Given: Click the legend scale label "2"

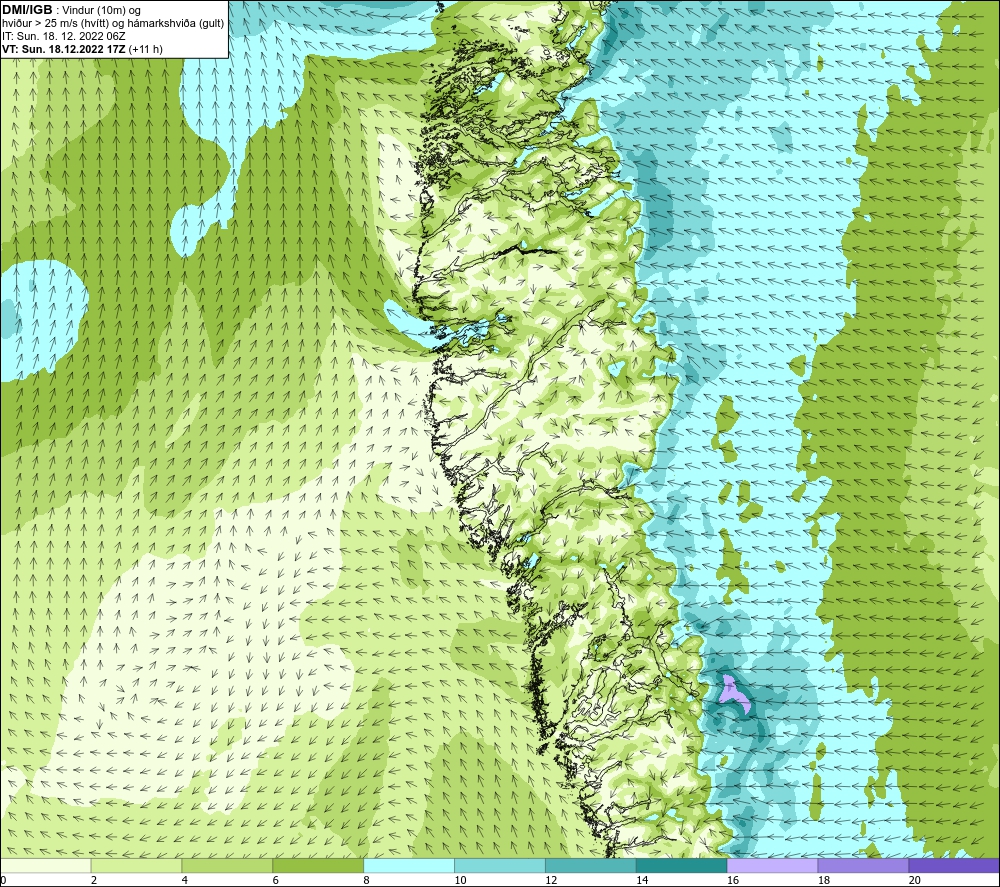Looking at the screenshot, I should click(94, 881).
